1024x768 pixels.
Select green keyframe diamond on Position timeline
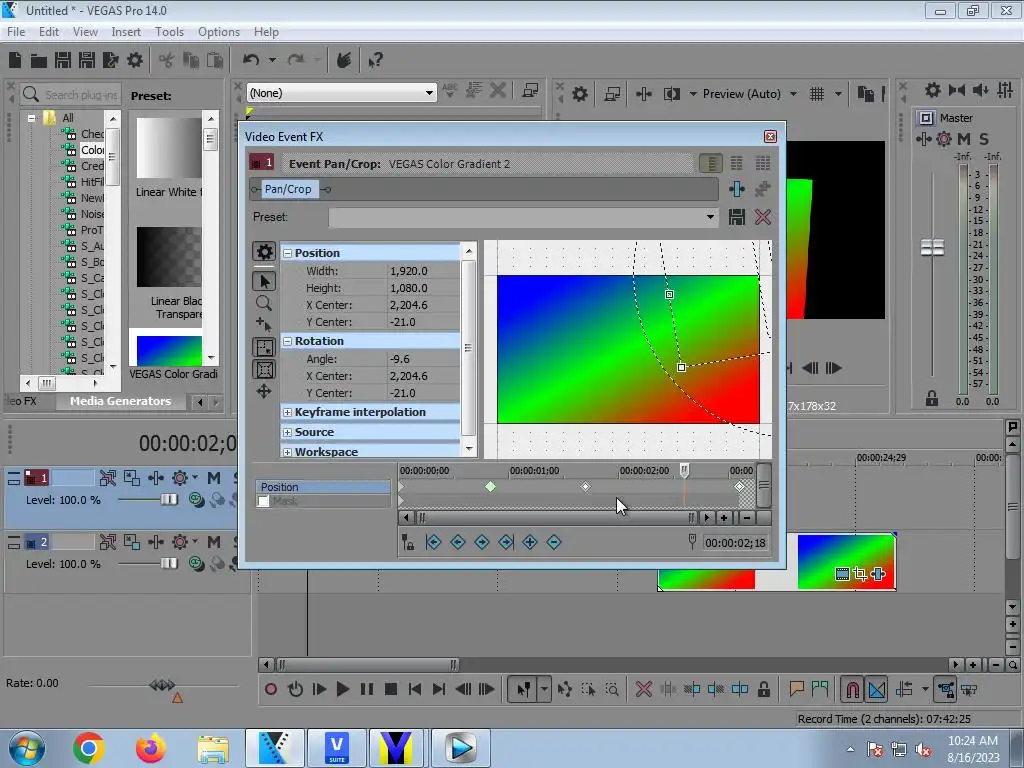[x=490, y=487]
